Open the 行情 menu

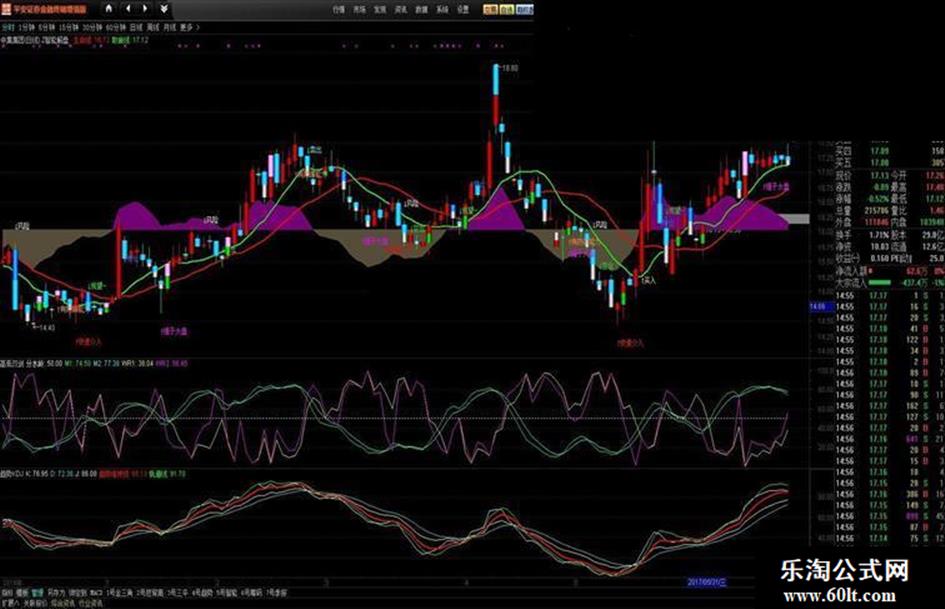[338, 8]
